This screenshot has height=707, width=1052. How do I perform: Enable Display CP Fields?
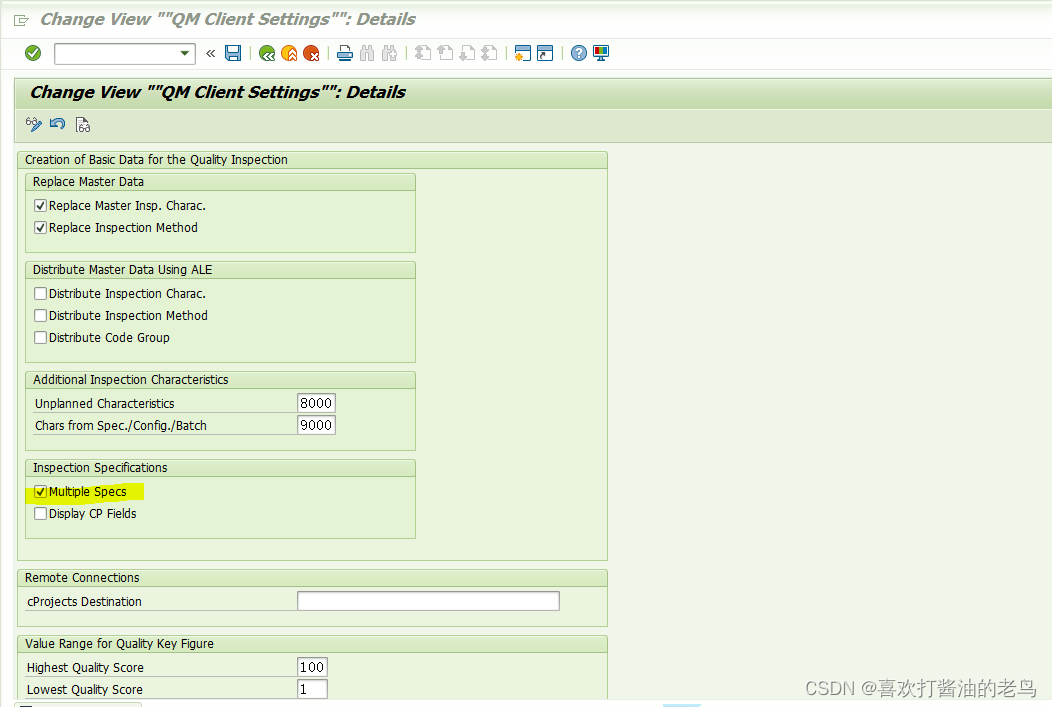coord(39,513)
